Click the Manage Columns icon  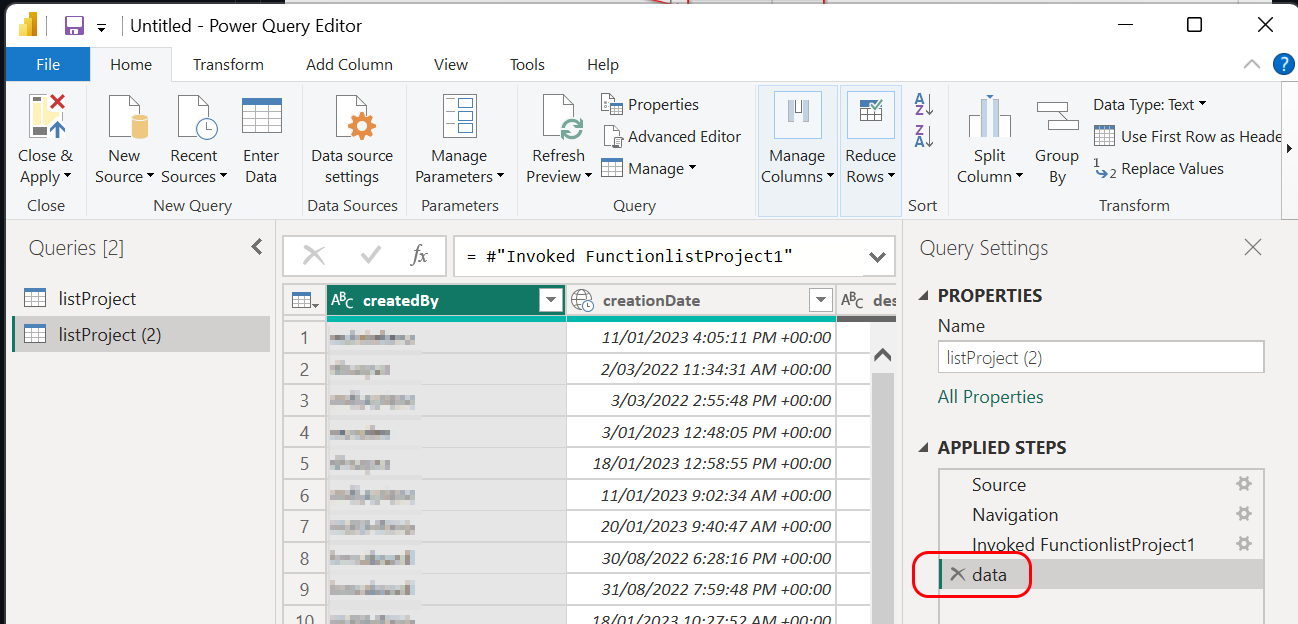point(798,116)
